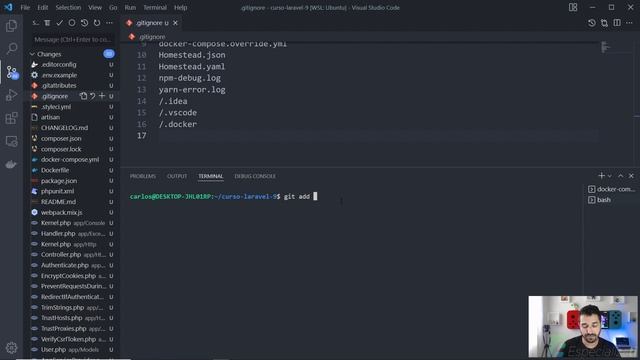Customize layout icon in title bar
The image size is (640, 360).
tap(573, 7)
